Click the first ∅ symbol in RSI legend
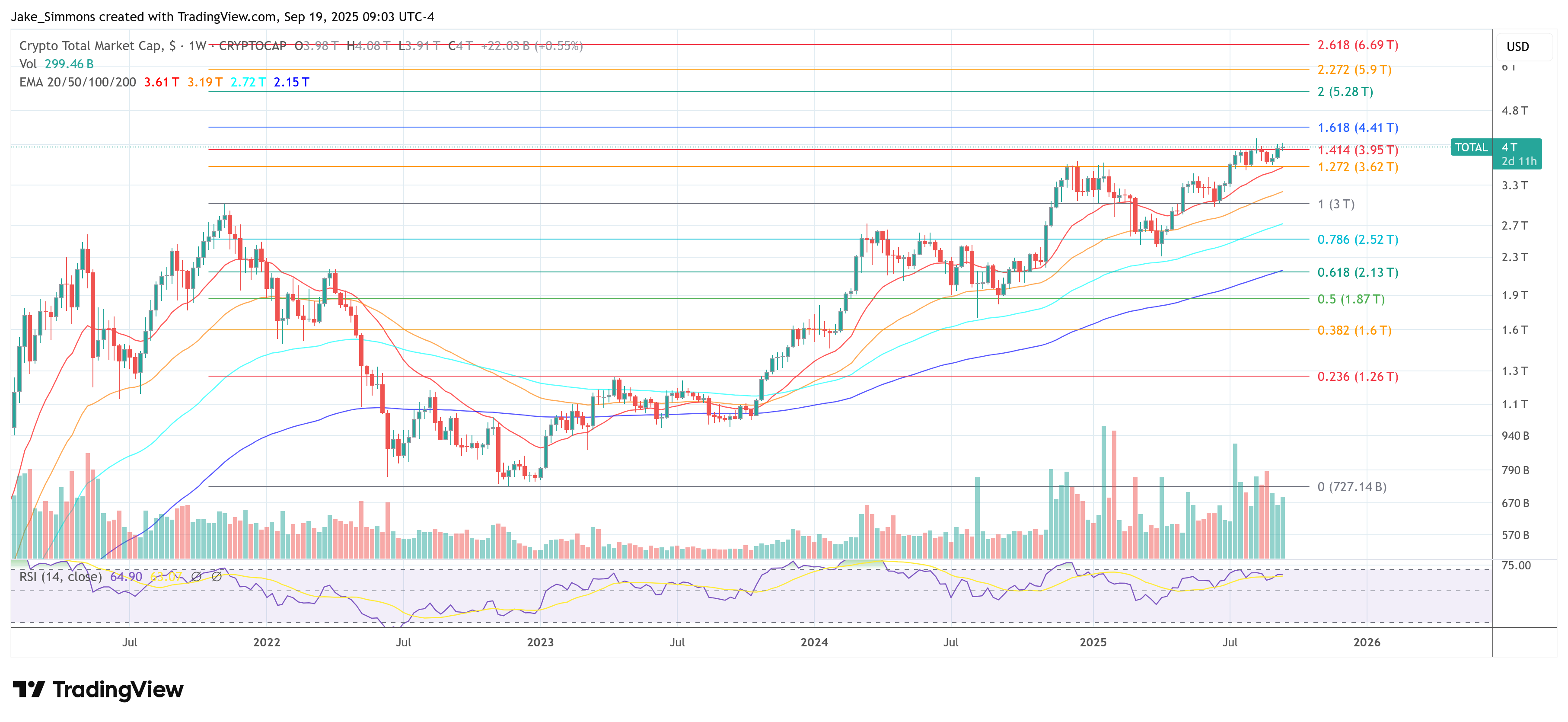The width and height of the screenshot is (1568, 722). [x=196, y=576]
